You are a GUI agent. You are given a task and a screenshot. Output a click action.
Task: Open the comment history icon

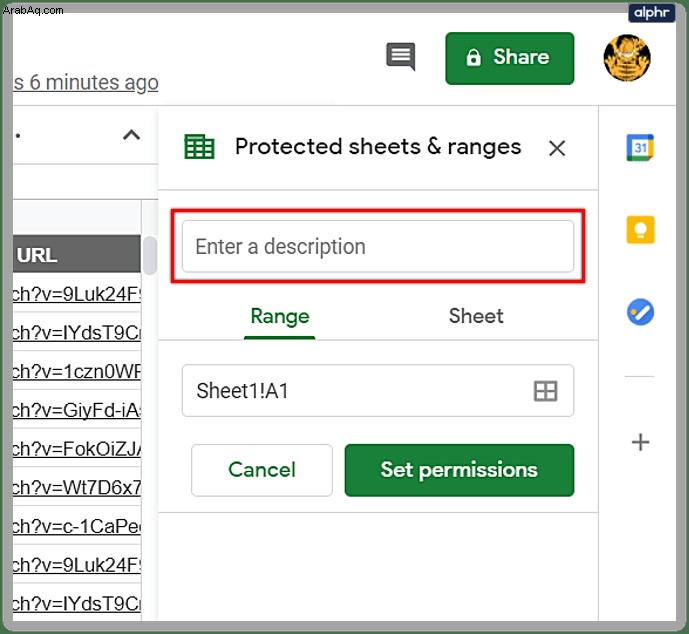point(400,56)
